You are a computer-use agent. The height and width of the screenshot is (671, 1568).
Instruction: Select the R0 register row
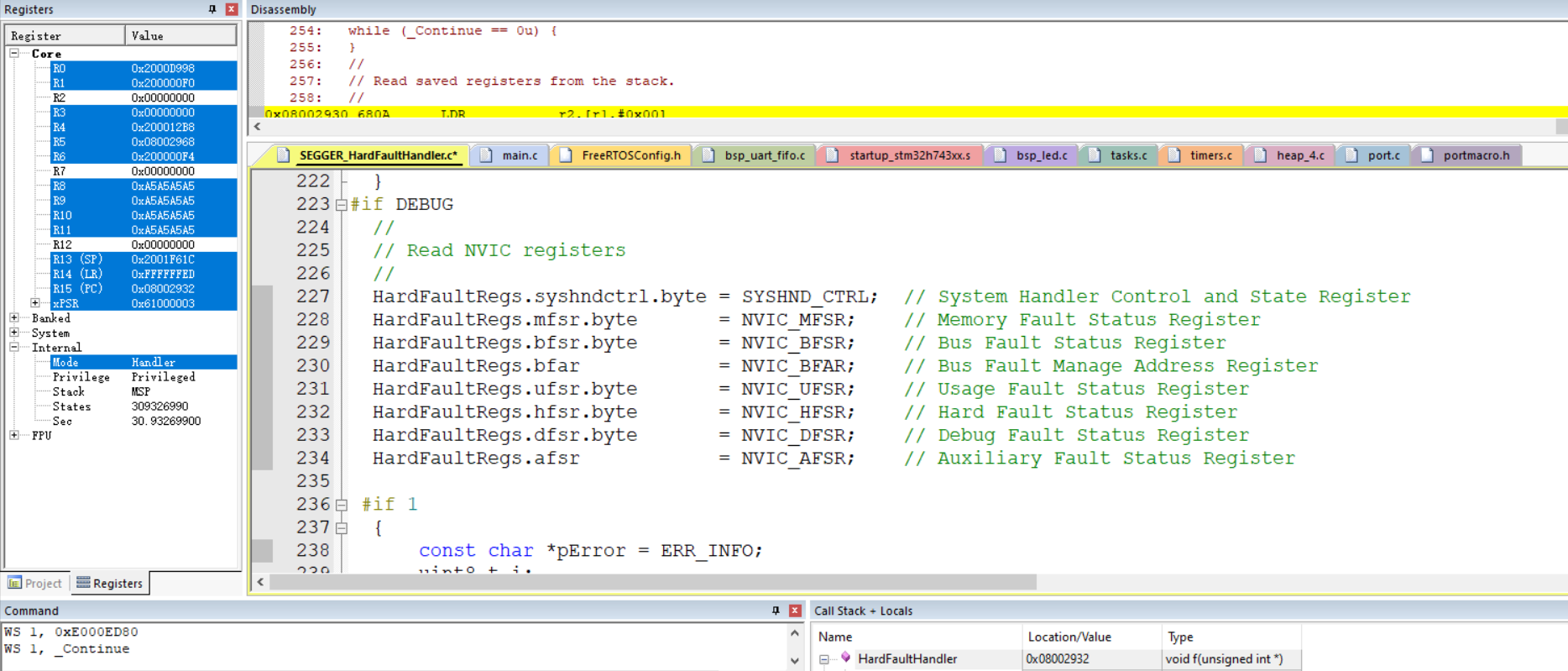click(x=144, y=68)
